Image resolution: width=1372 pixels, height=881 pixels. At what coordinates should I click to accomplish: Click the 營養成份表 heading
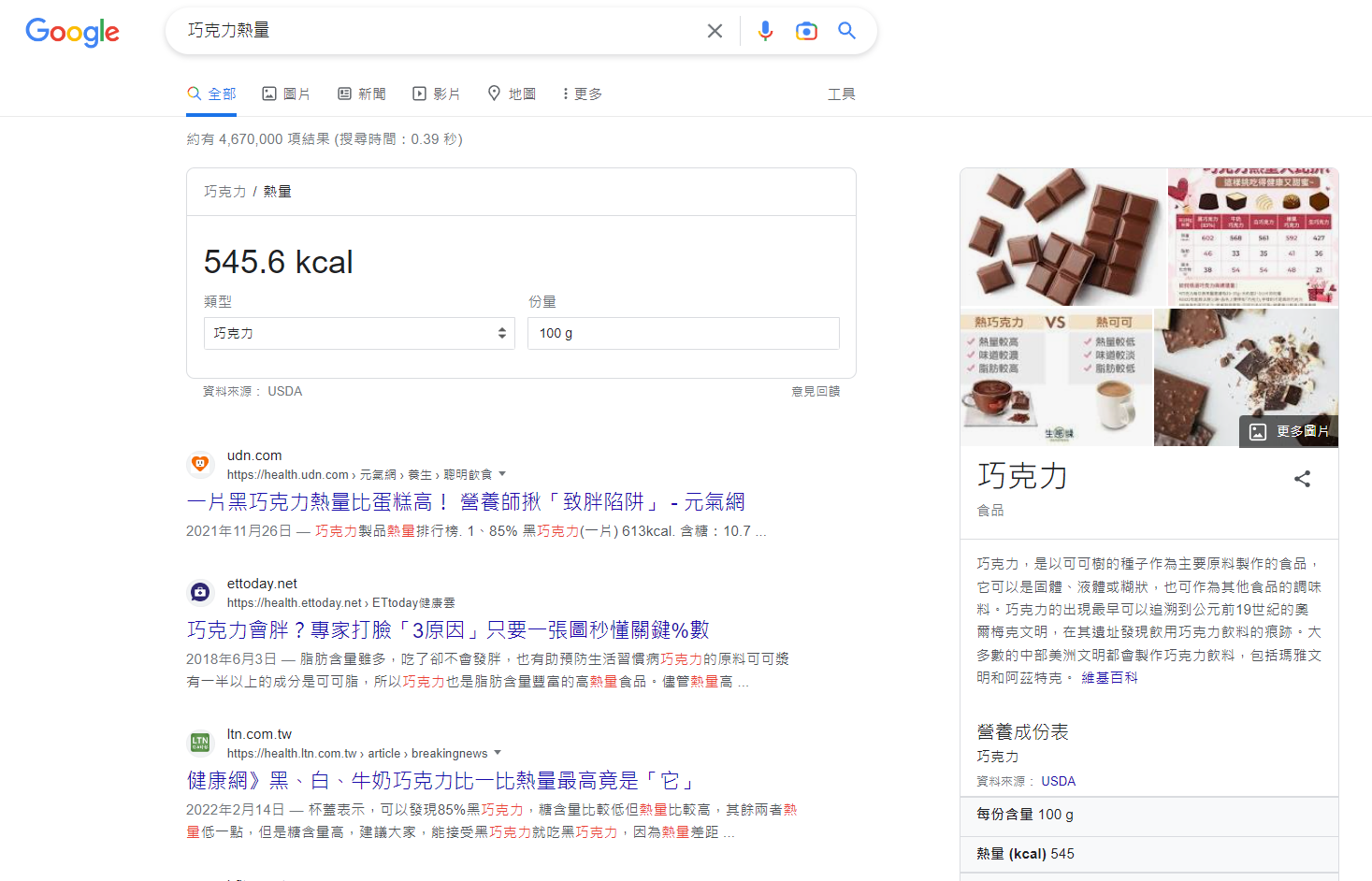1022,731
